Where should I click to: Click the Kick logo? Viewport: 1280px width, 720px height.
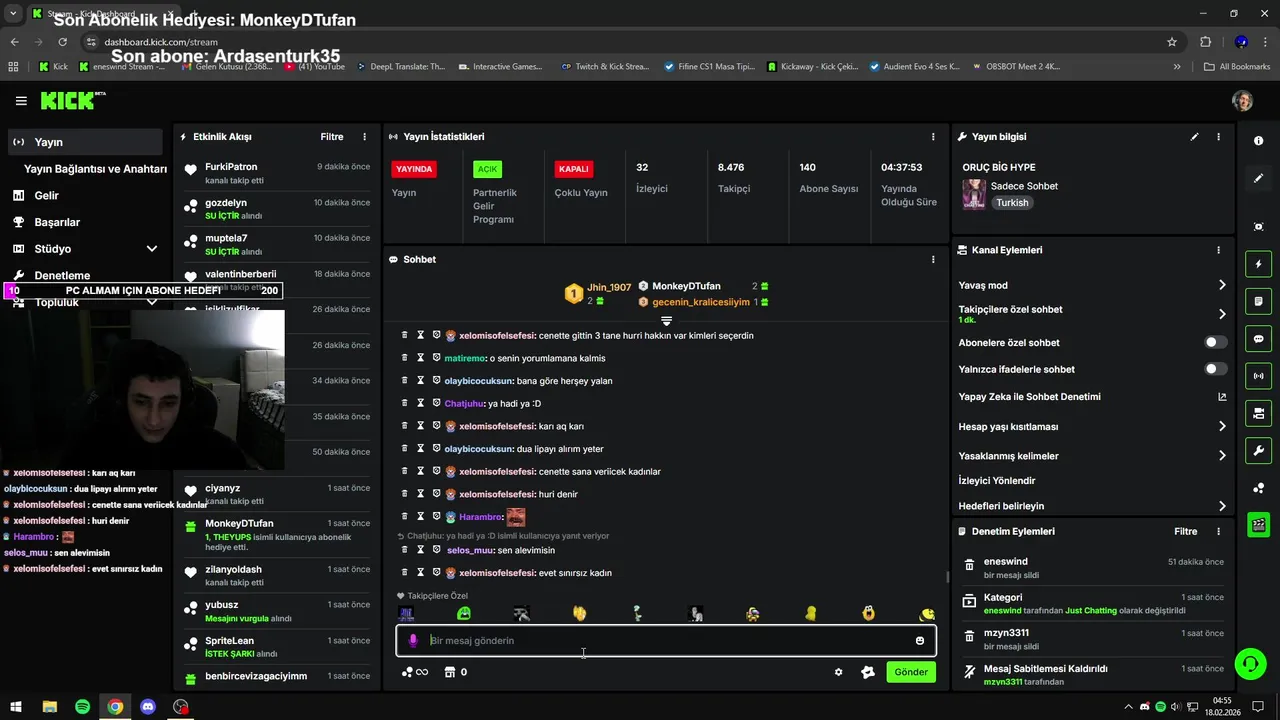click(x=69, y=100)
